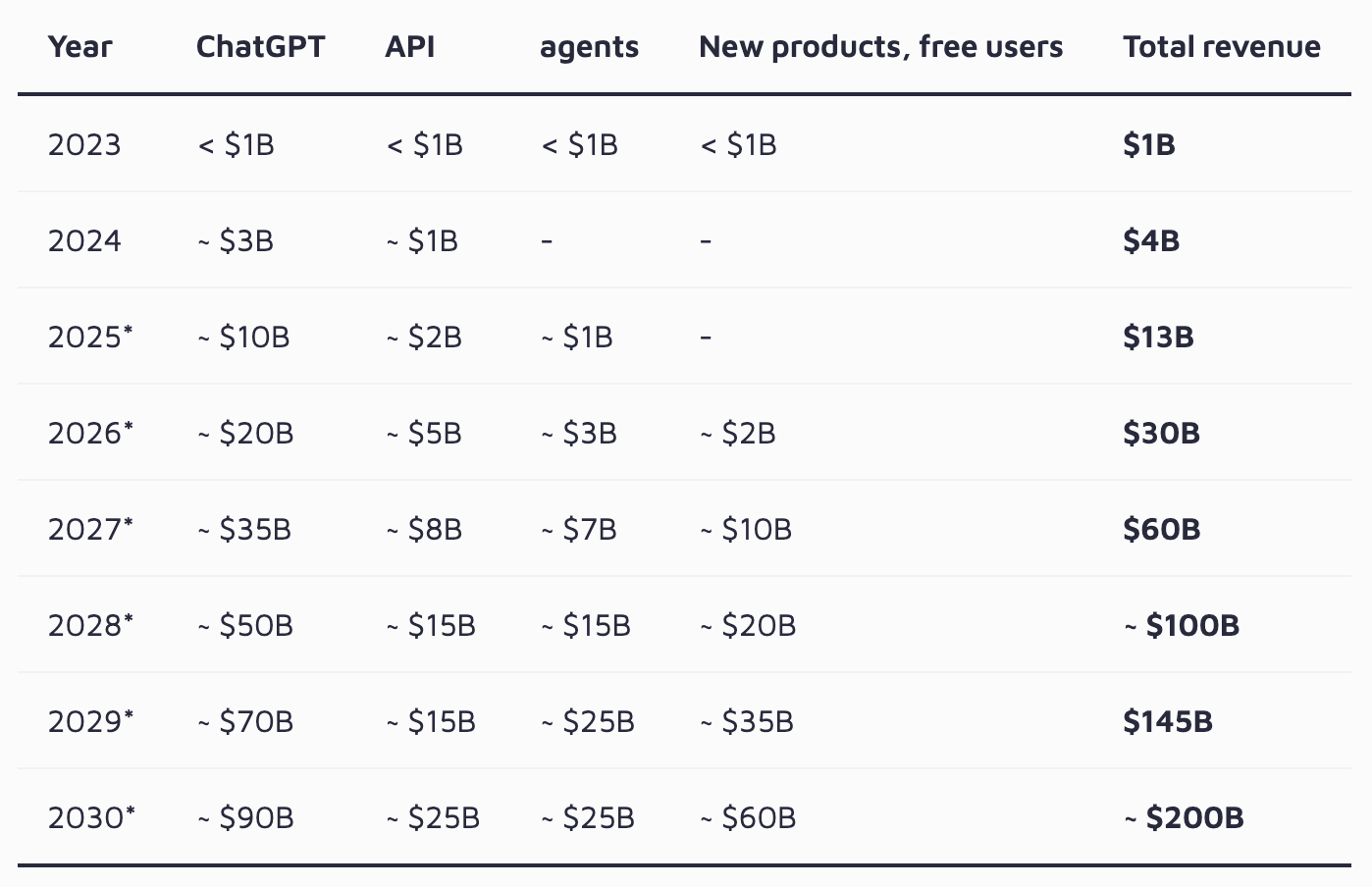1372x887 pixels.
Task: Click the 2027 total revenue $60B cell
Action: 1161,530
